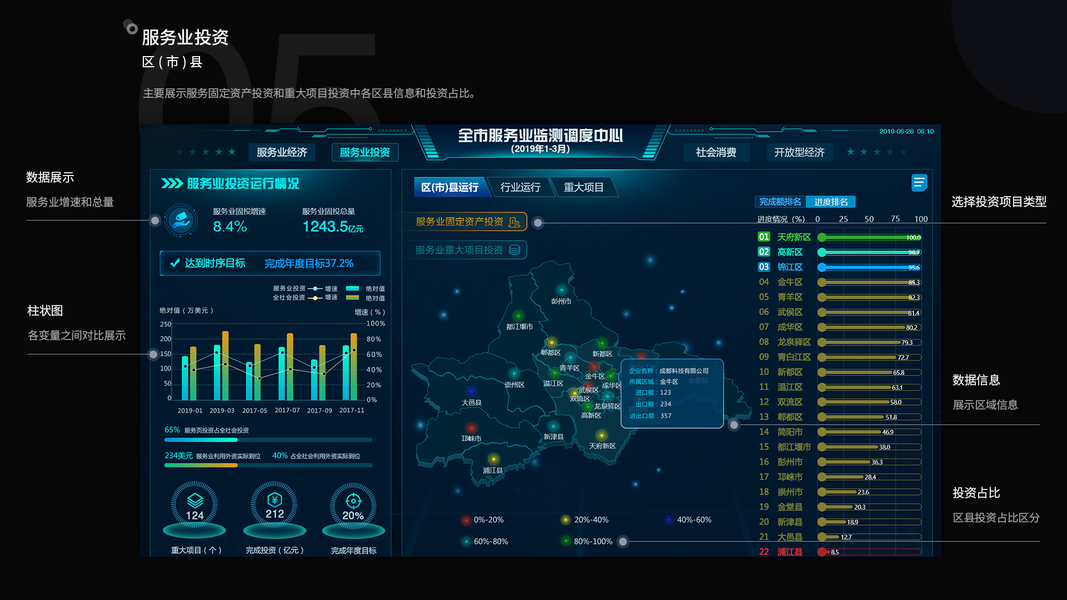
Task: Select the yellow 郫都区 map marker
Action: click(552, 343)
